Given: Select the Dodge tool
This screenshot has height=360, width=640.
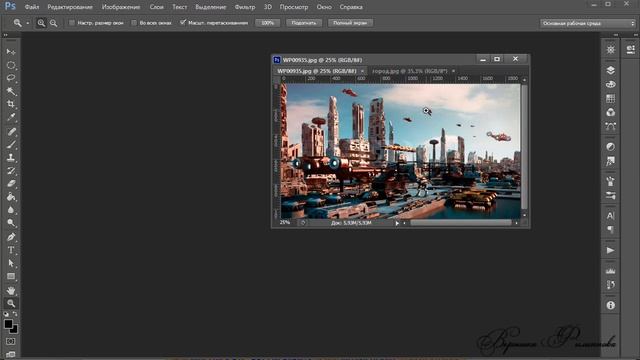Looking at the screenshot, I should click(x=11, y=223).
